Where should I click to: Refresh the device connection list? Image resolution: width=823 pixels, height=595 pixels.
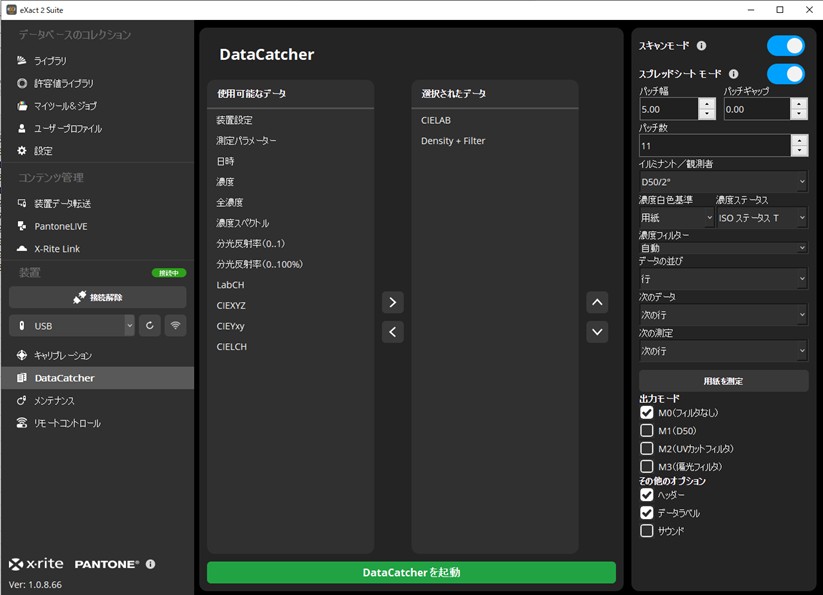coord(150,326)
